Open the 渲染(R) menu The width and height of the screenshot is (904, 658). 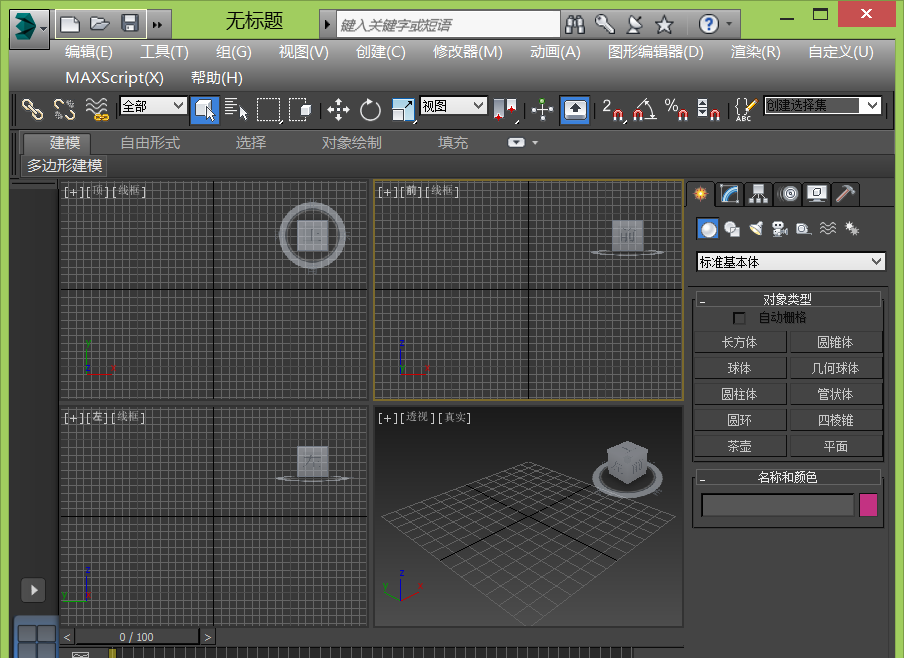click(x=755, y=52)
